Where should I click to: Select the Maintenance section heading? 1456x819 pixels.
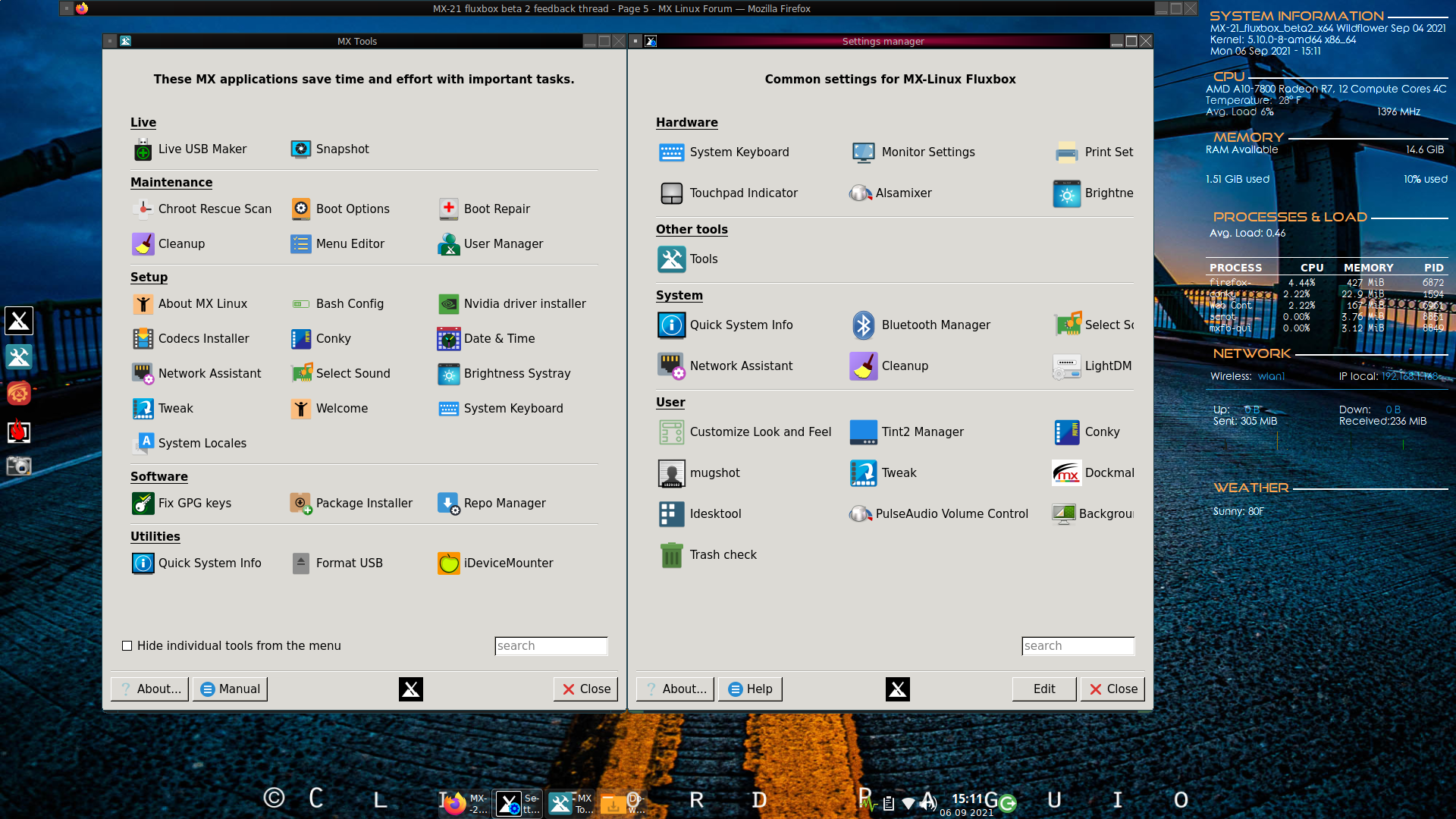click(x=171, y=182)
